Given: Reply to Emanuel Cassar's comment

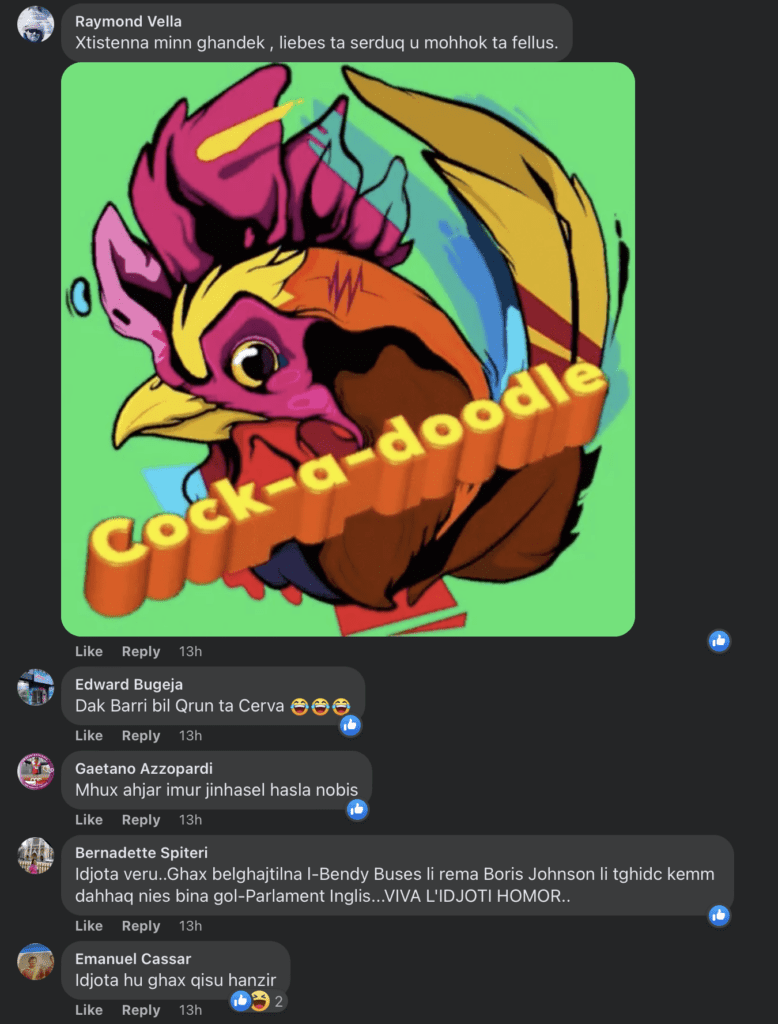Looking at the screenshot, I should point(140,1010).
